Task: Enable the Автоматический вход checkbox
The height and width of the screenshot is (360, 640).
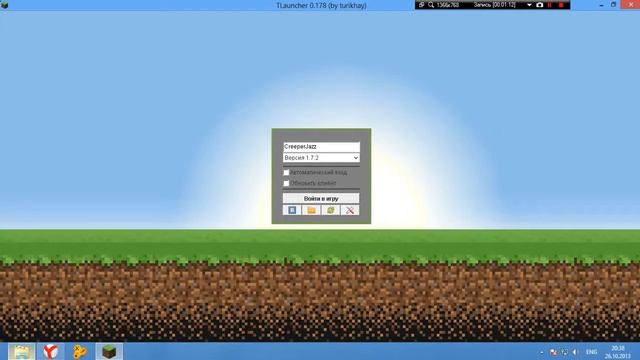Action: [x=286, y=173]
